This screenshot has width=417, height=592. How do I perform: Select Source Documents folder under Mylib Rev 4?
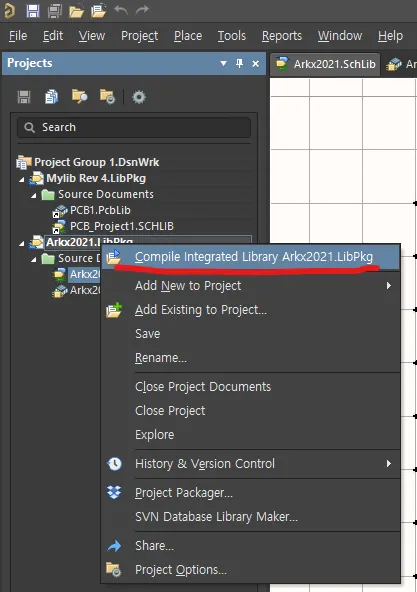[106, 194]
